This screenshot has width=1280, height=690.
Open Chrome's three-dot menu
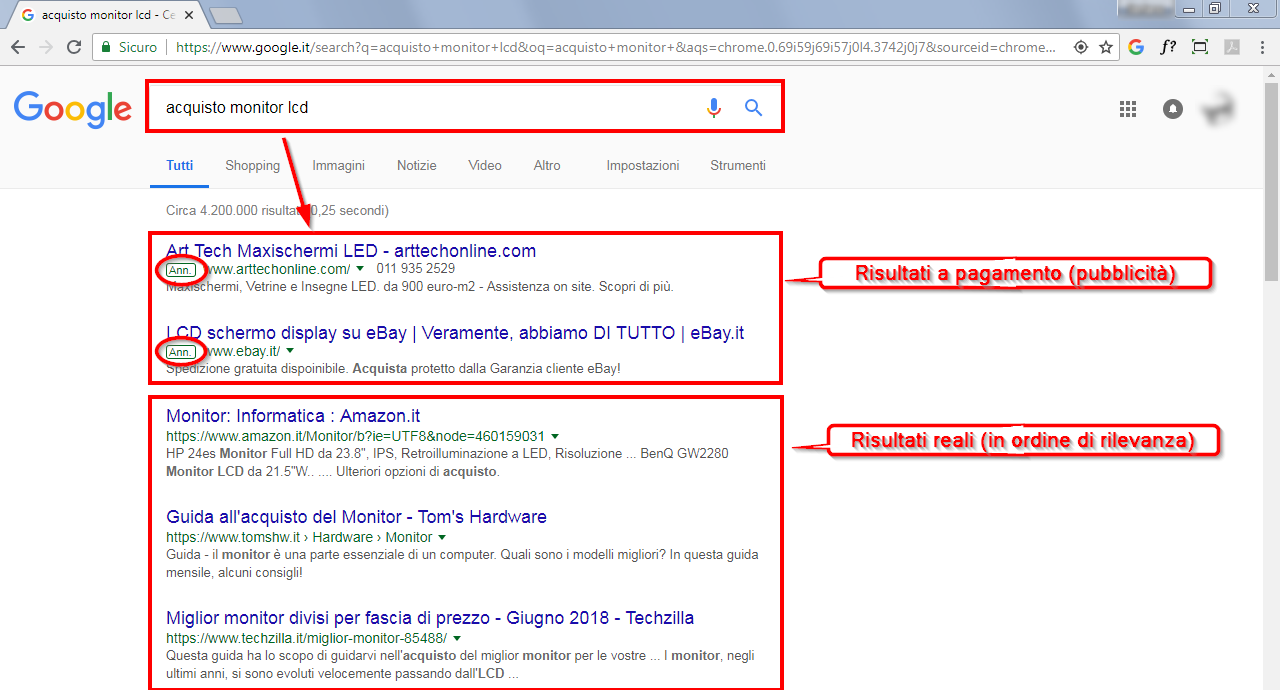point(1262,47)
